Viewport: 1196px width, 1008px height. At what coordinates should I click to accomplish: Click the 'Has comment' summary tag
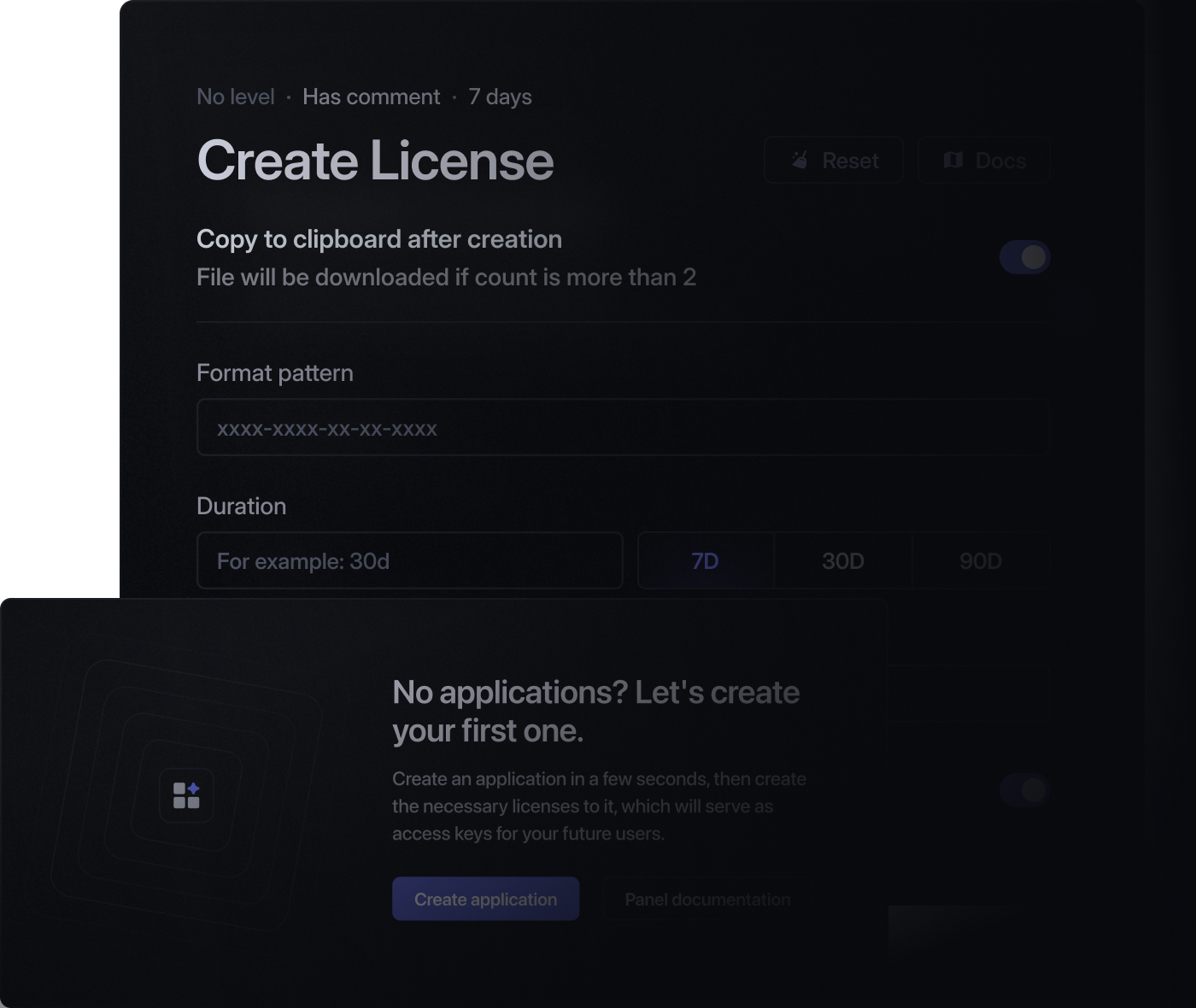point(371,97)
